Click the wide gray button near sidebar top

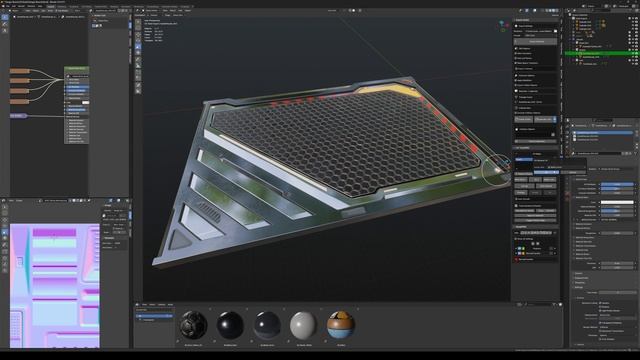(536, 42)
